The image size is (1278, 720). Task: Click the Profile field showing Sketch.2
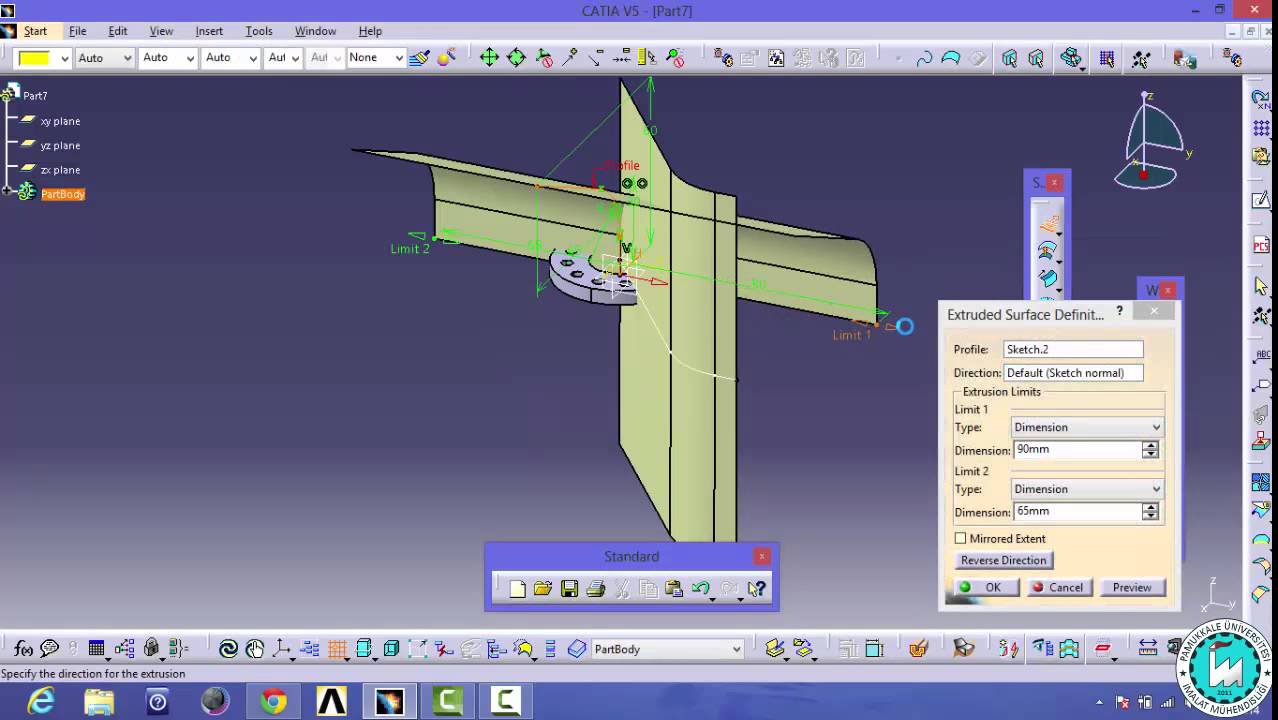[1073, 349]
